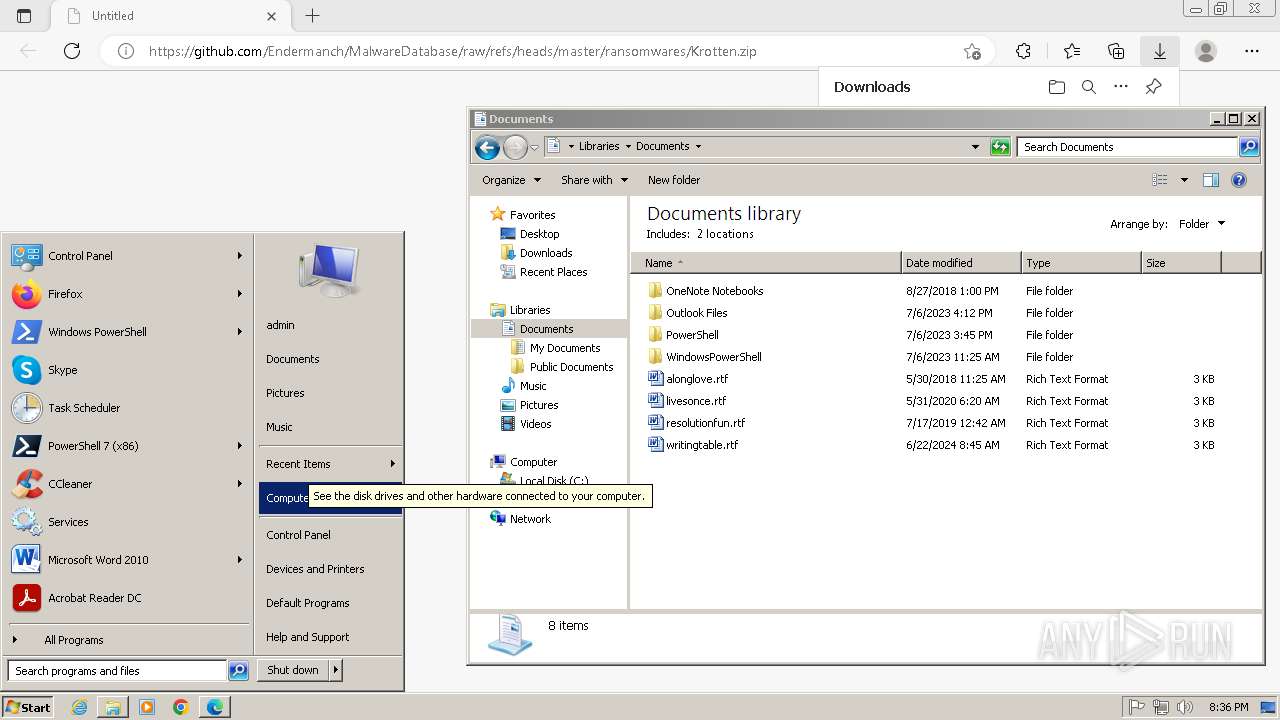Image resolution: width=1280 pixels, height=720 pixels.
Task: Select My Documents in navigation tree
Action: tap(565, 348)
